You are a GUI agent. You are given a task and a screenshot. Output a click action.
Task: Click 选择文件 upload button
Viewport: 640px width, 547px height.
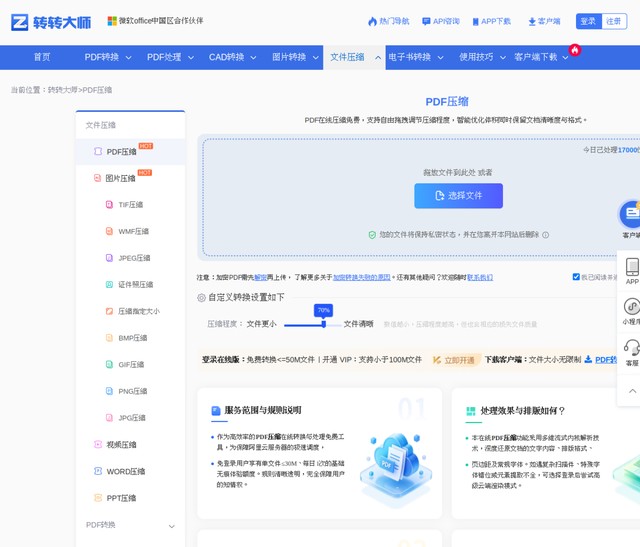(458, 196)
